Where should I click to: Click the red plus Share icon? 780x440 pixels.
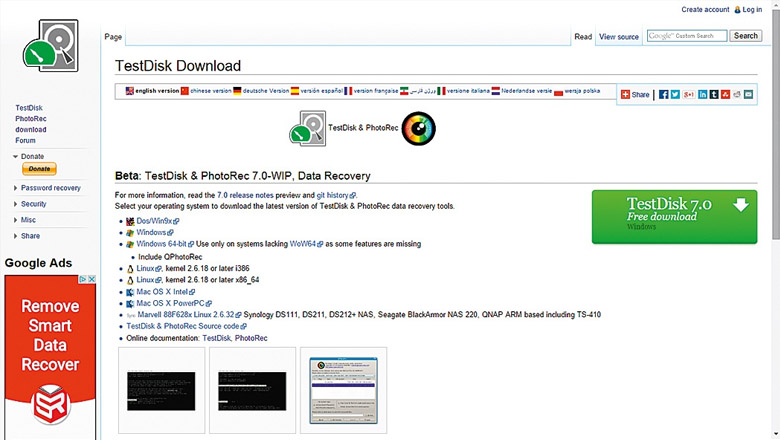626,94
